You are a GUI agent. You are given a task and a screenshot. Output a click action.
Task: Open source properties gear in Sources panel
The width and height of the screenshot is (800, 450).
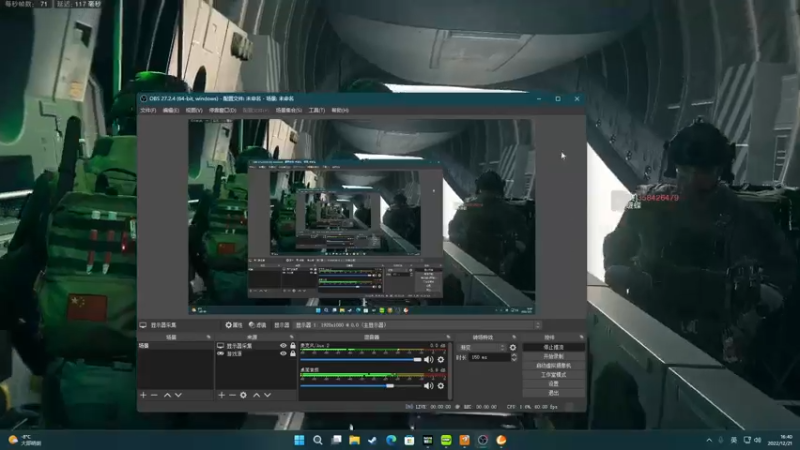[243, 395]
